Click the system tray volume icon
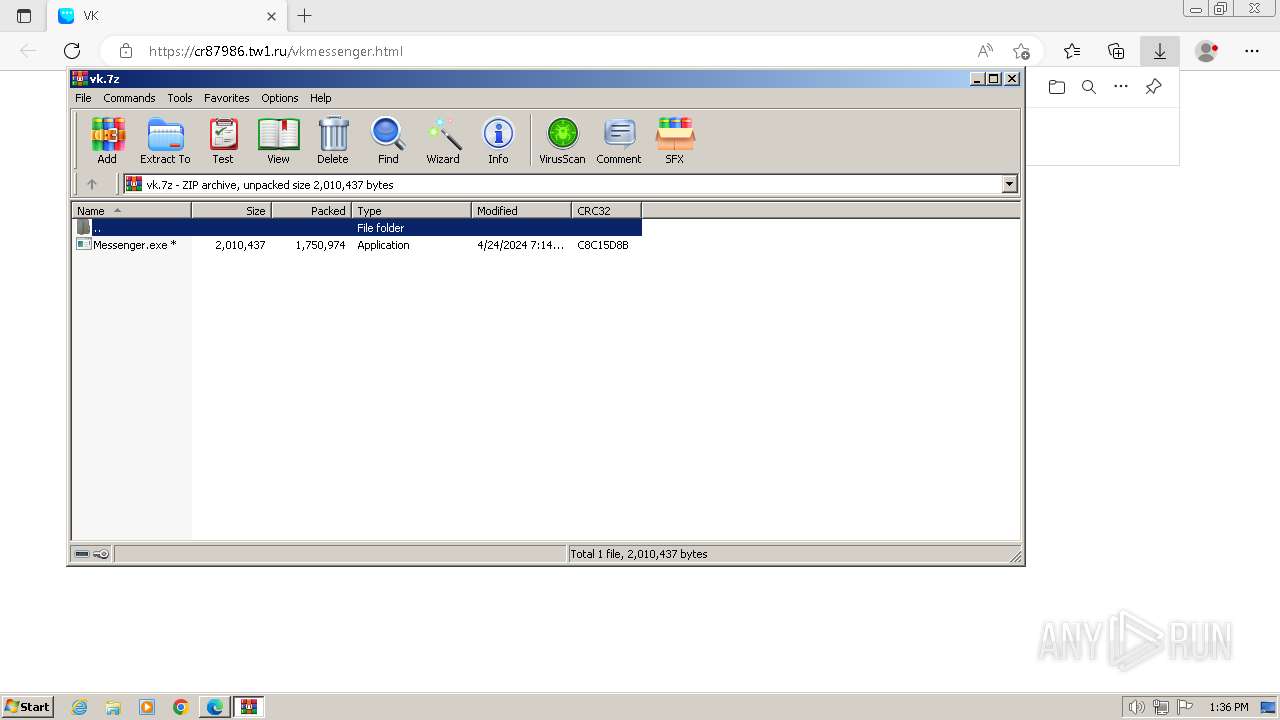1280x720 pixels. point(1137,707)
